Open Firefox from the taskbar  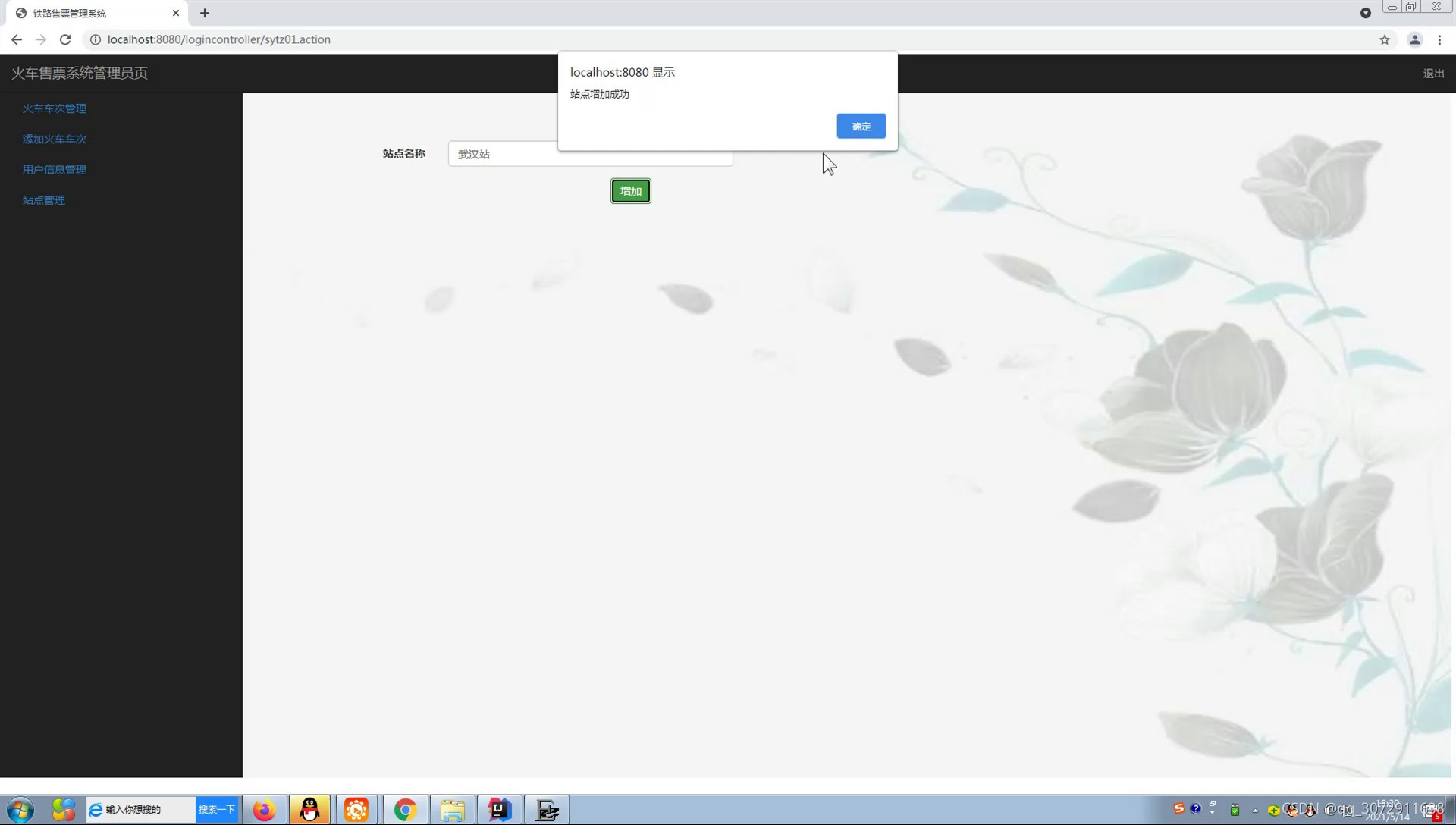[x=264, y=810]
